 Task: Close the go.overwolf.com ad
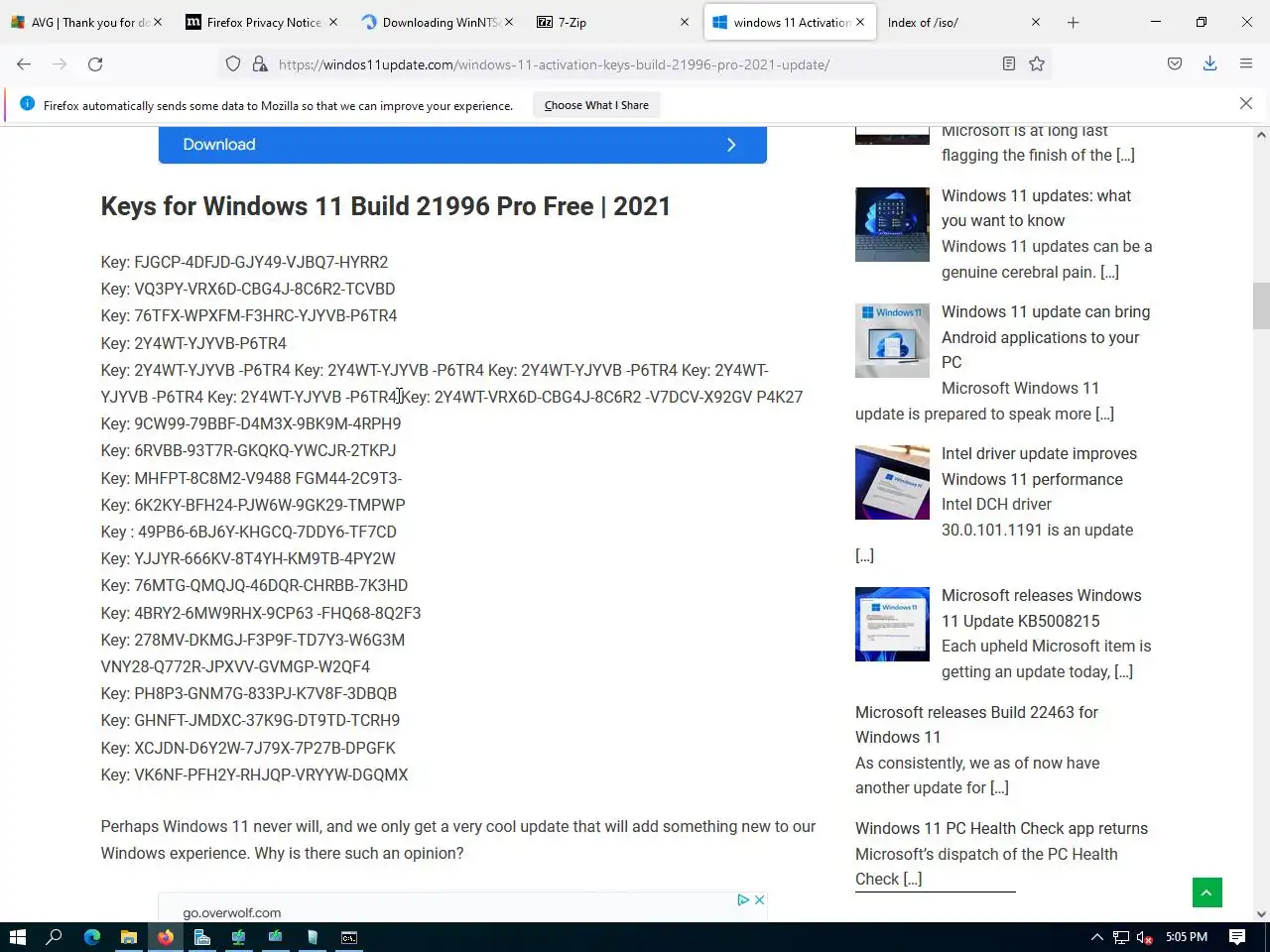759,899
